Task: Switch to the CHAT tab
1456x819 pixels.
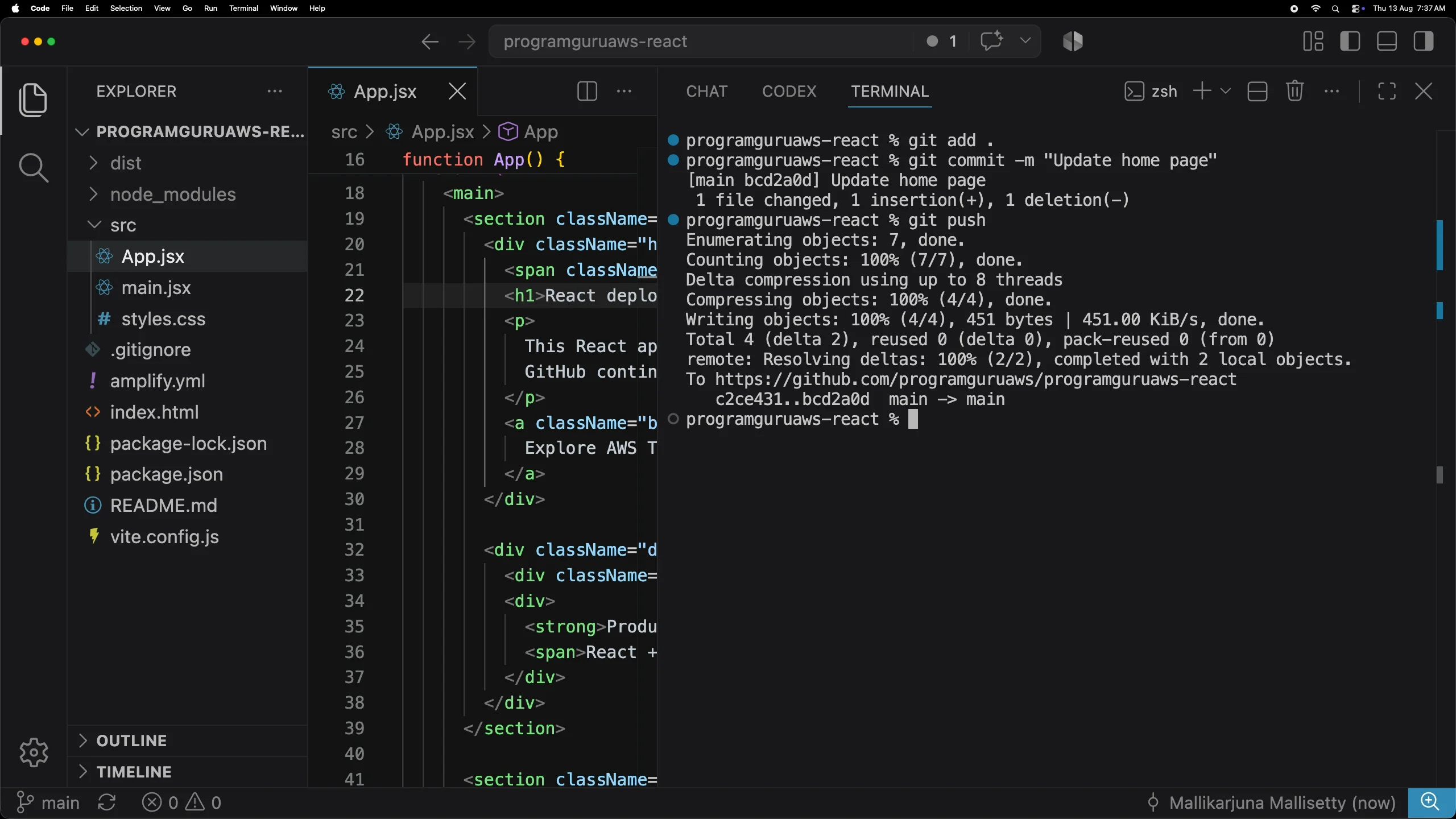Action: [706, 91]
